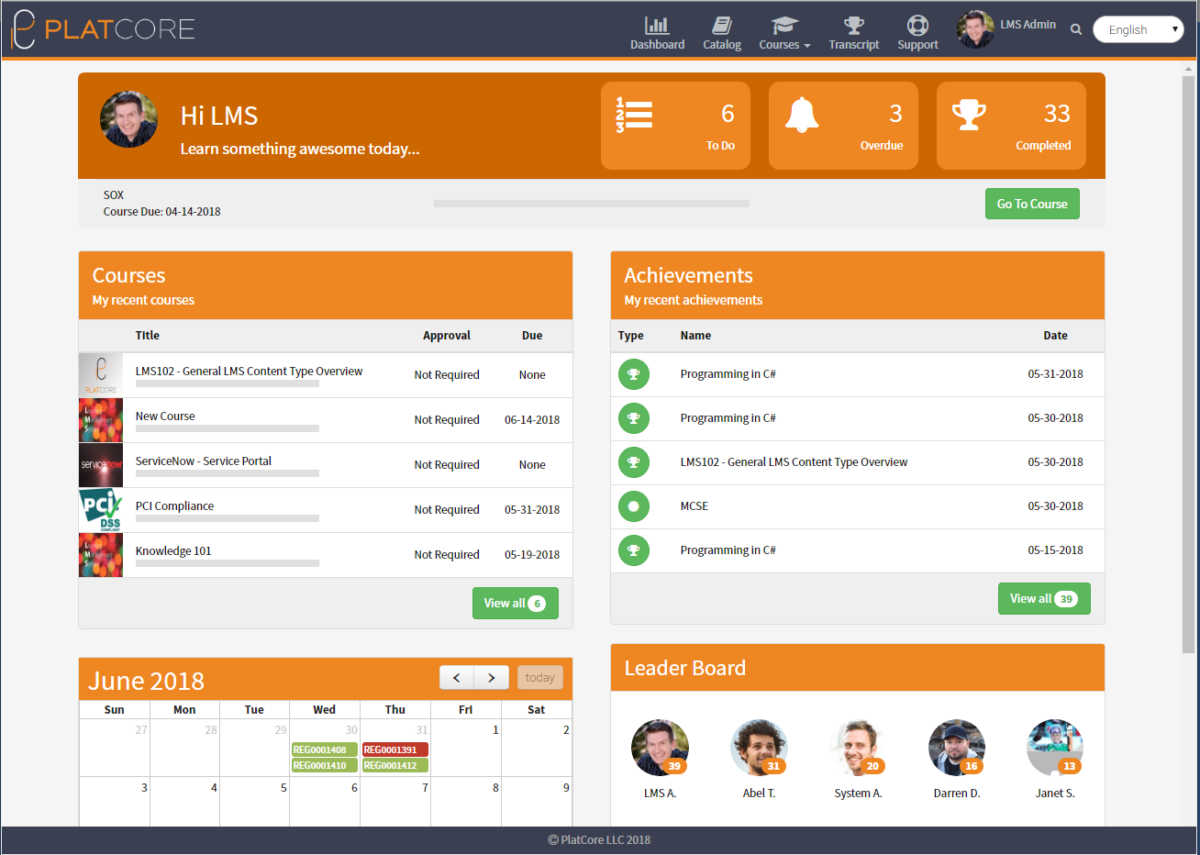The height and width of the screenshot is (855, 1200).
Task: Click the search magnifier icon
Action: click(x=1076, y=30)
